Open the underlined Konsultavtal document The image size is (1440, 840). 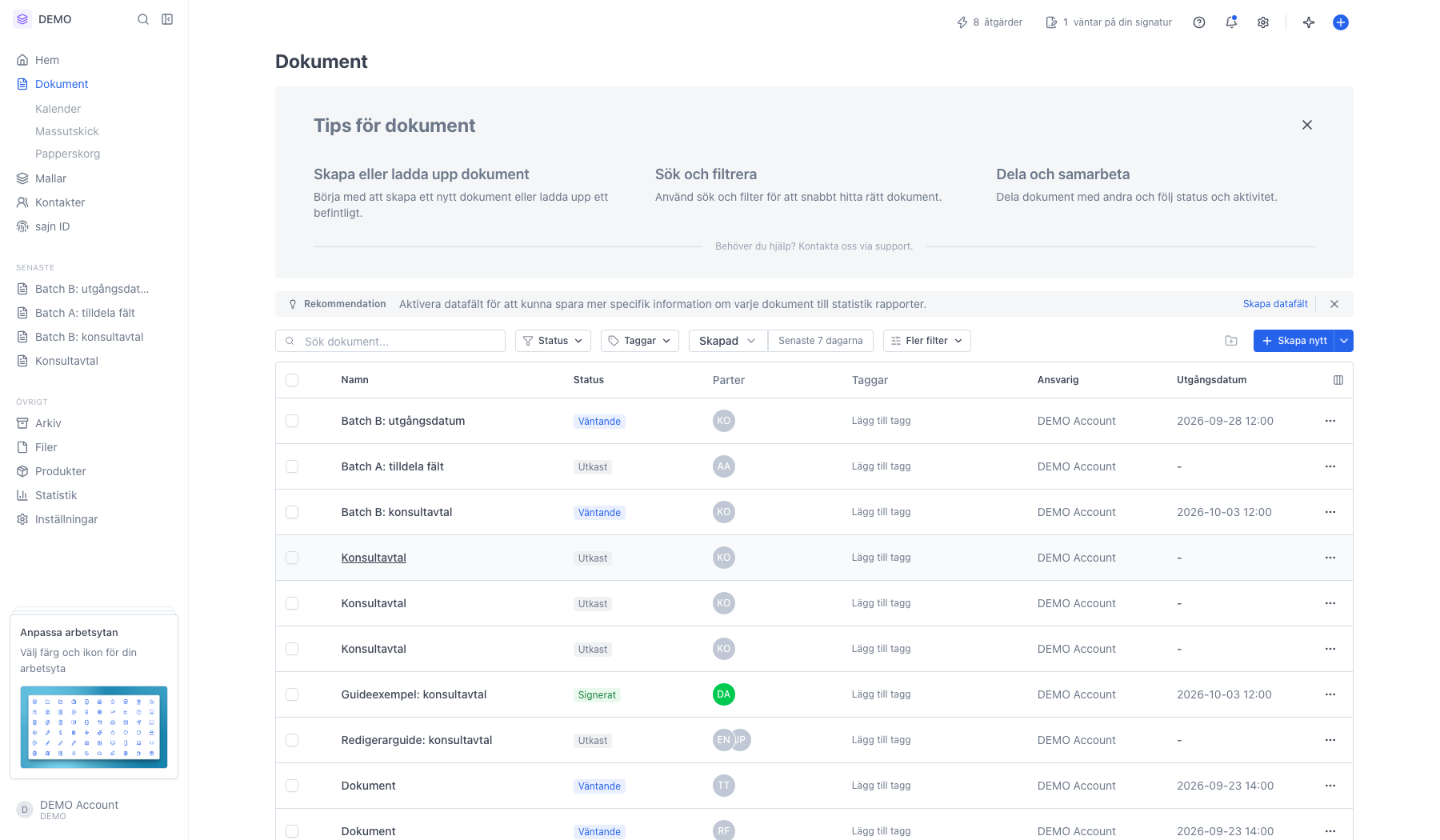click(x=374, y=558)
